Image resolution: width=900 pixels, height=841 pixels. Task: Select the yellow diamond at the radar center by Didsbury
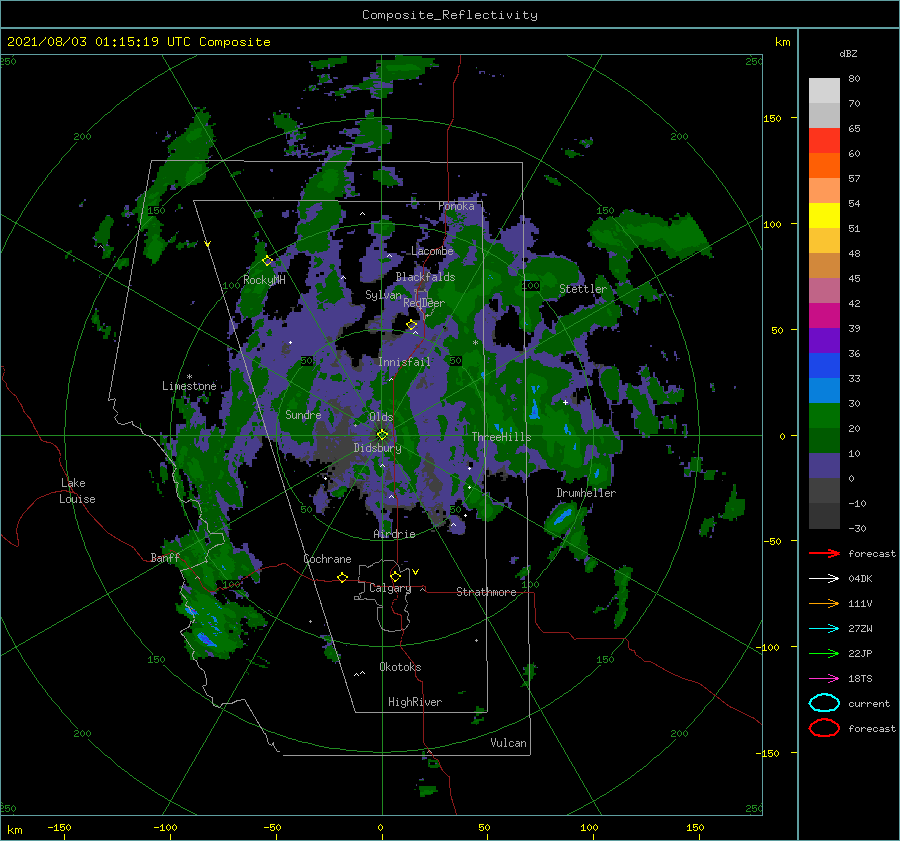[x=382, y=435]
